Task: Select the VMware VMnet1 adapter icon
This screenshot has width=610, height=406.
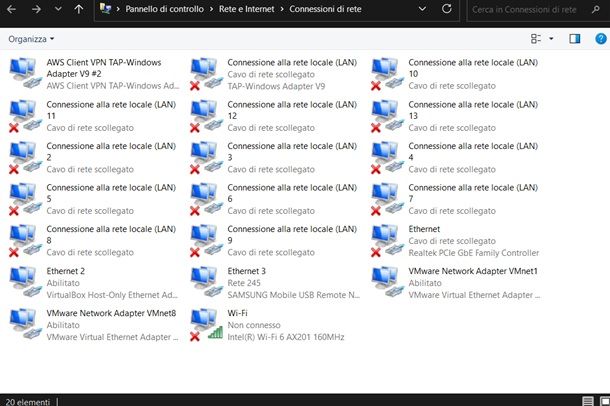Action: pos(387,282)
